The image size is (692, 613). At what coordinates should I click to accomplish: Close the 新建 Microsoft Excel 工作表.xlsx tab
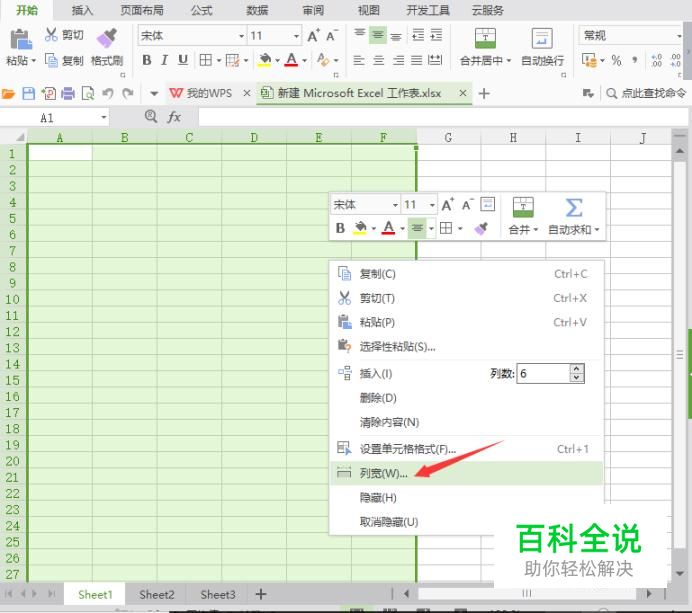click(463, 93)
